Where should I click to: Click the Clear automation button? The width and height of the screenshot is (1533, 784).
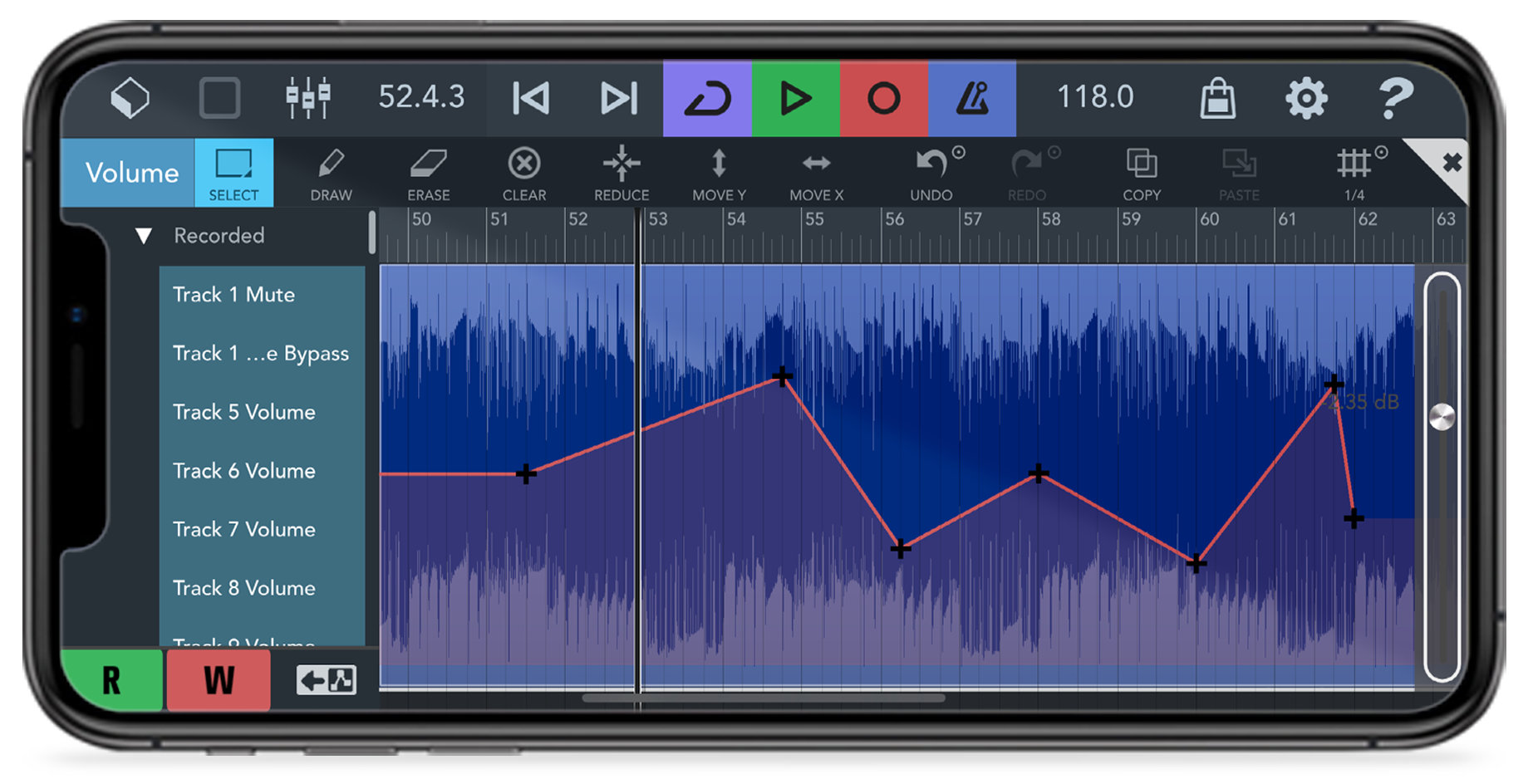524,174
